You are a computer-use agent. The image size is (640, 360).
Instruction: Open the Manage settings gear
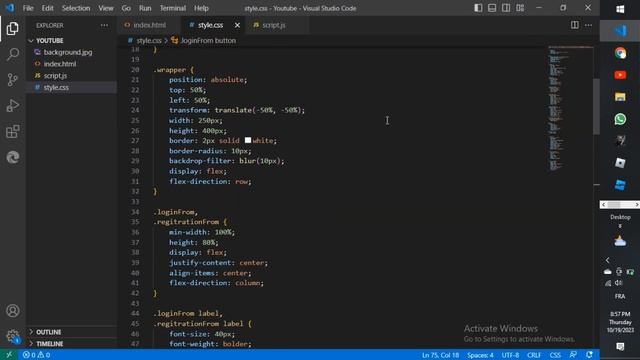pyautogui.click(x=13, y=336)
